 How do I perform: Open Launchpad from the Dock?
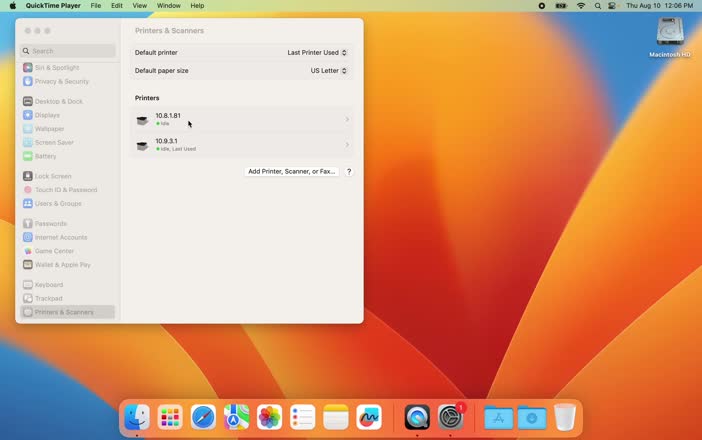tap(170, 417)
